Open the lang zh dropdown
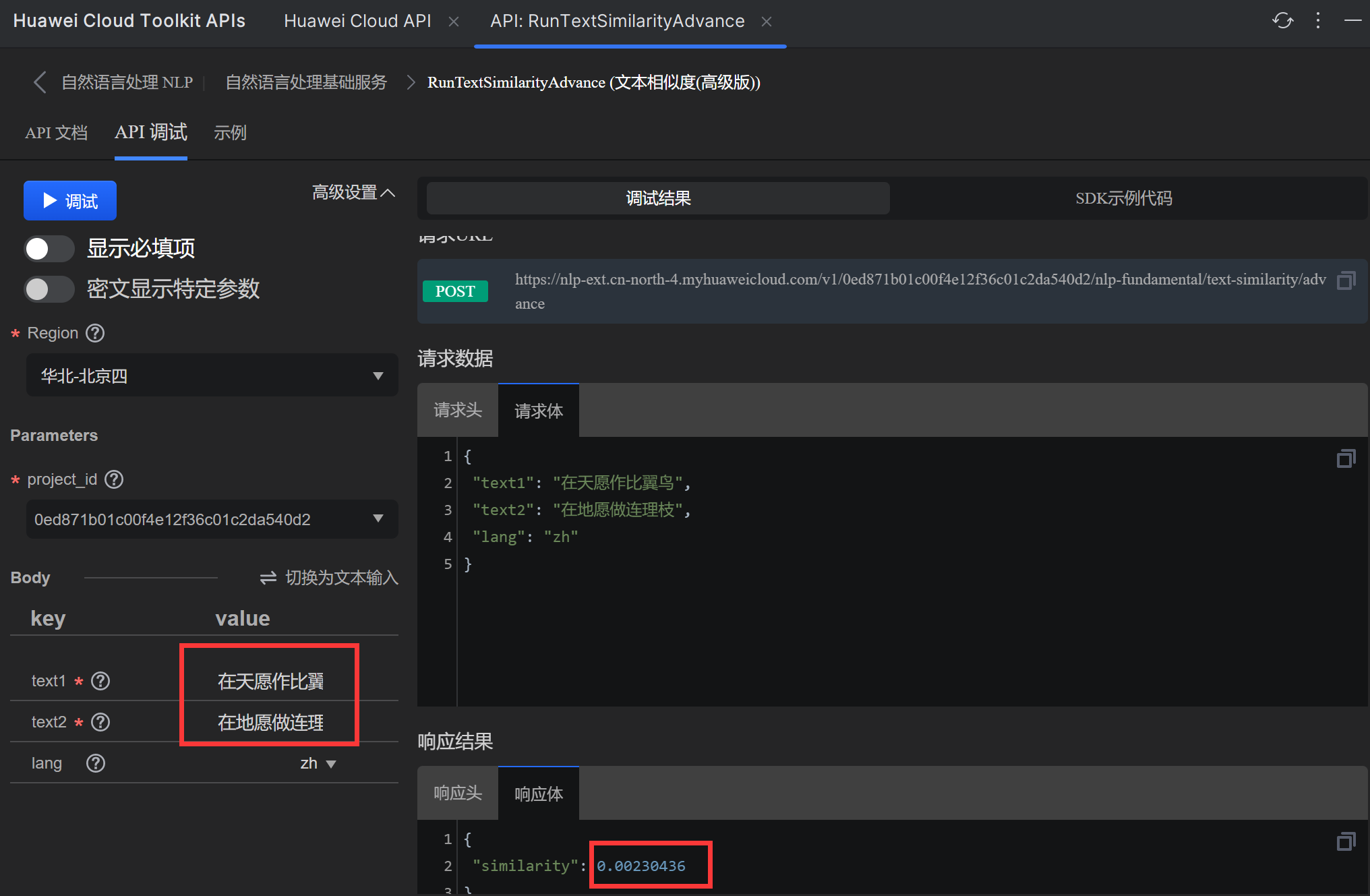This screenshot has width=1370, height=896. pos(318,763)
